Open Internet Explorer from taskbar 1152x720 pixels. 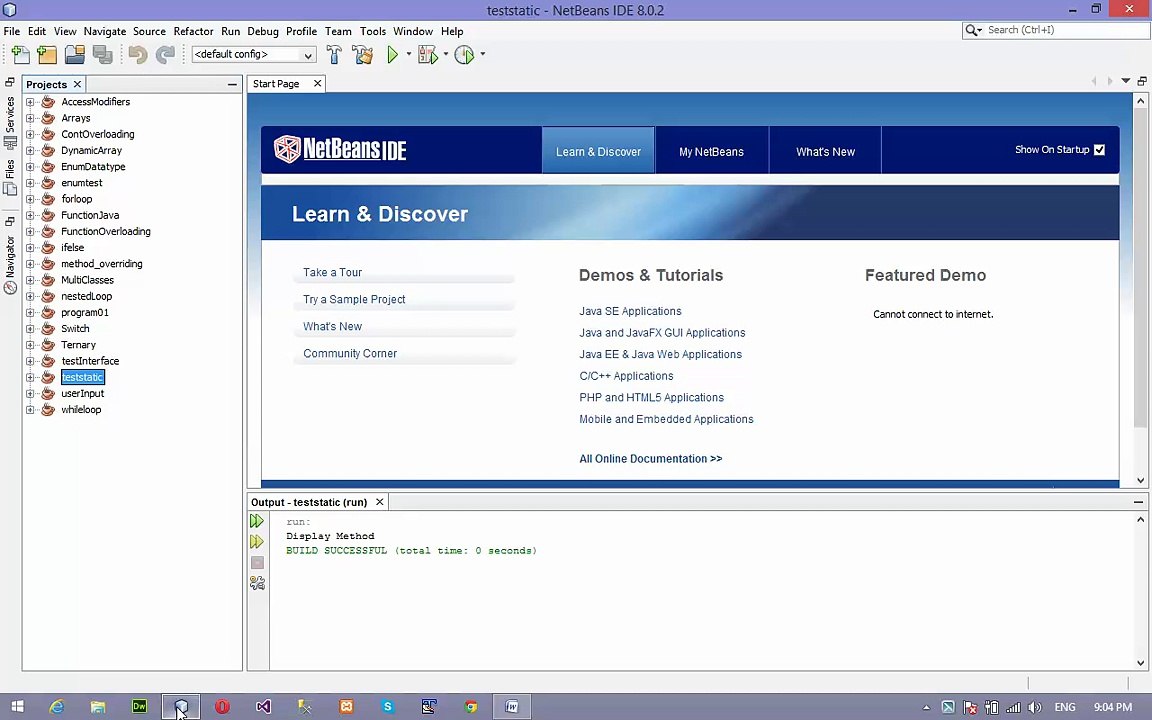(x=57, y=707)
